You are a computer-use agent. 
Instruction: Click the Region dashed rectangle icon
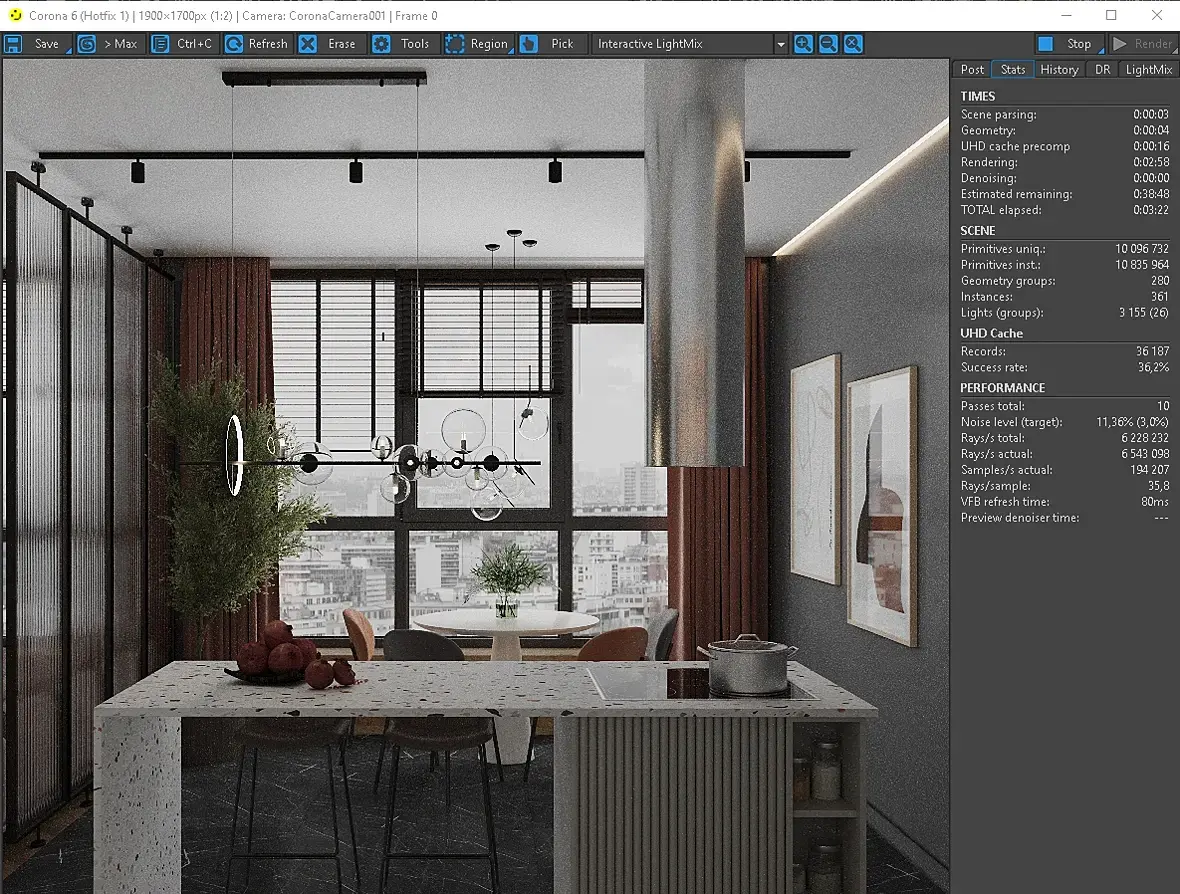pos(455,44)
